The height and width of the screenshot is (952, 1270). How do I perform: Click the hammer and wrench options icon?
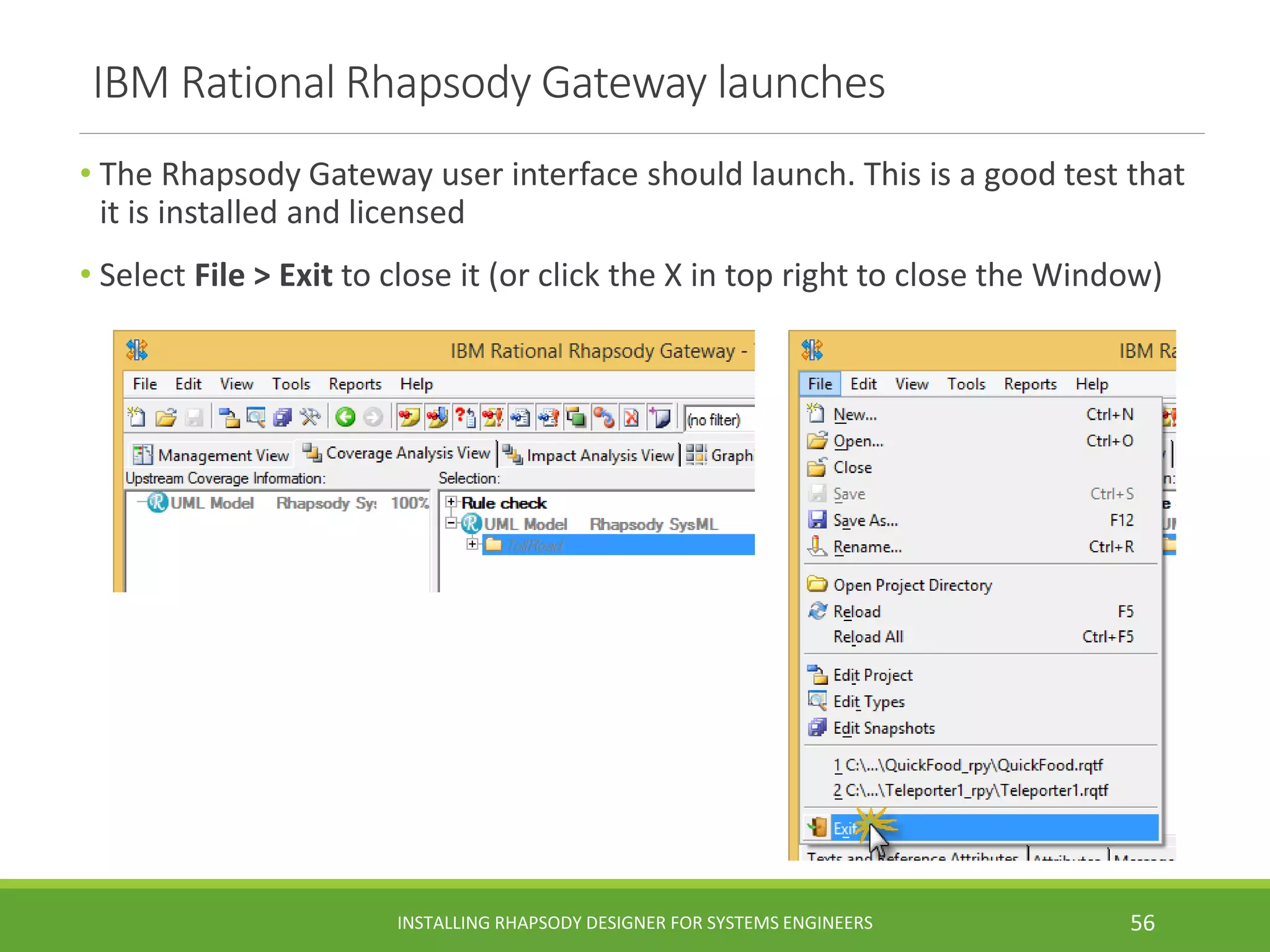[x=310, y=417]
